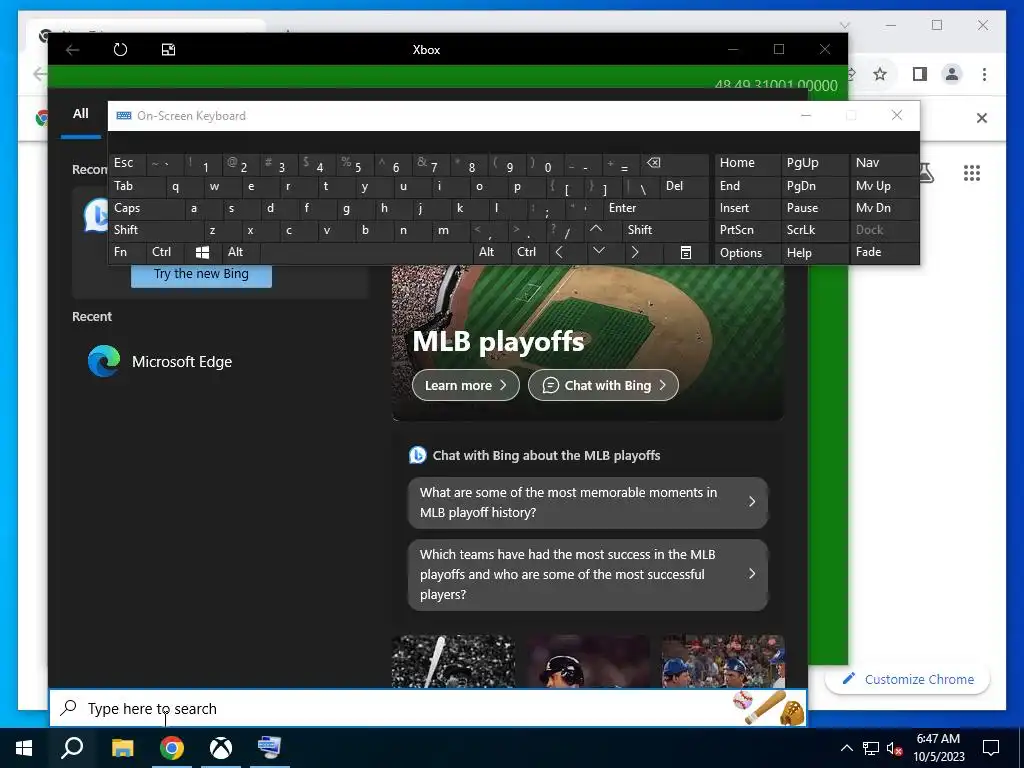Tap the context menu key on keyboard
The width and height of the screenshot is (1024, 768).
(x=685, y=252)
